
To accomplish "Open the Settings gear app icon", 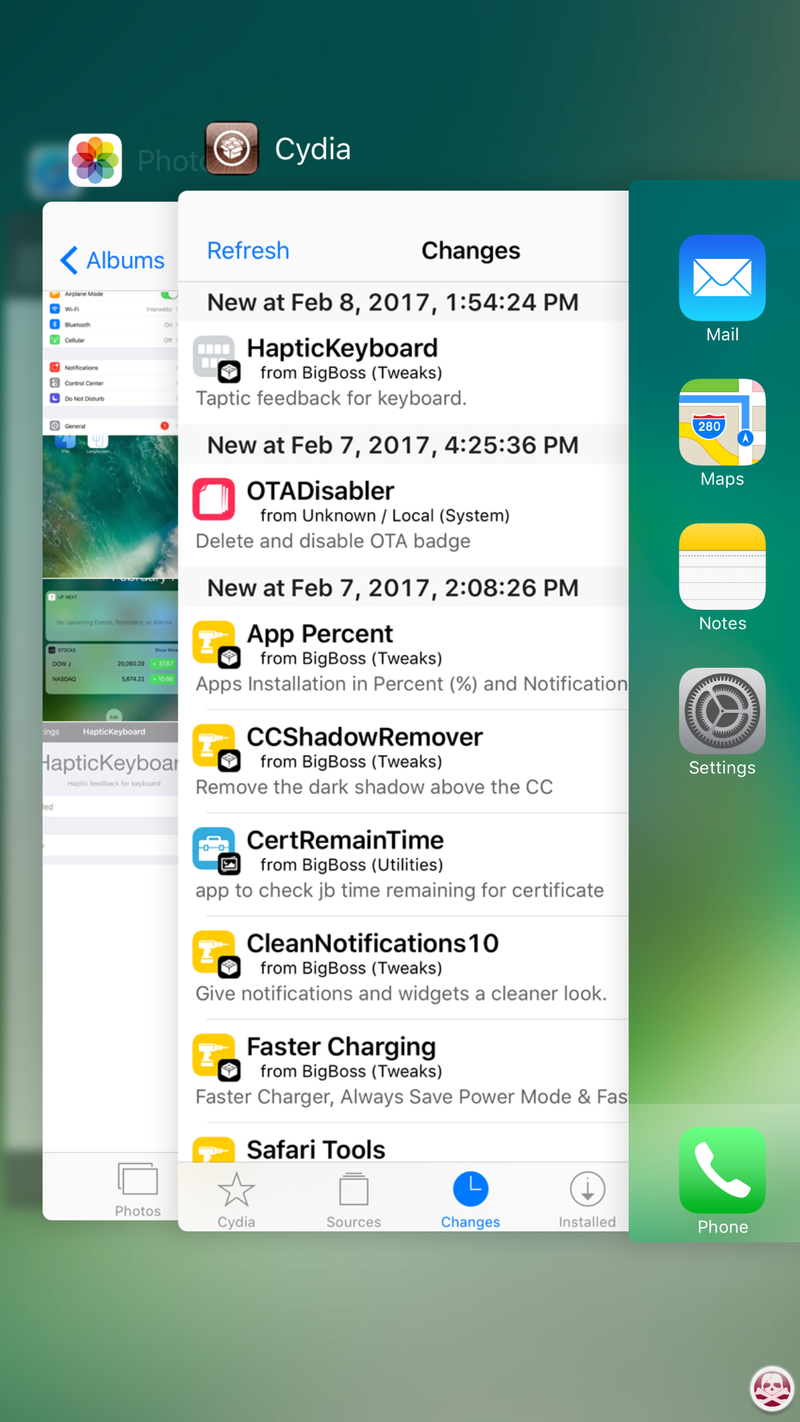I will (722, 711).
